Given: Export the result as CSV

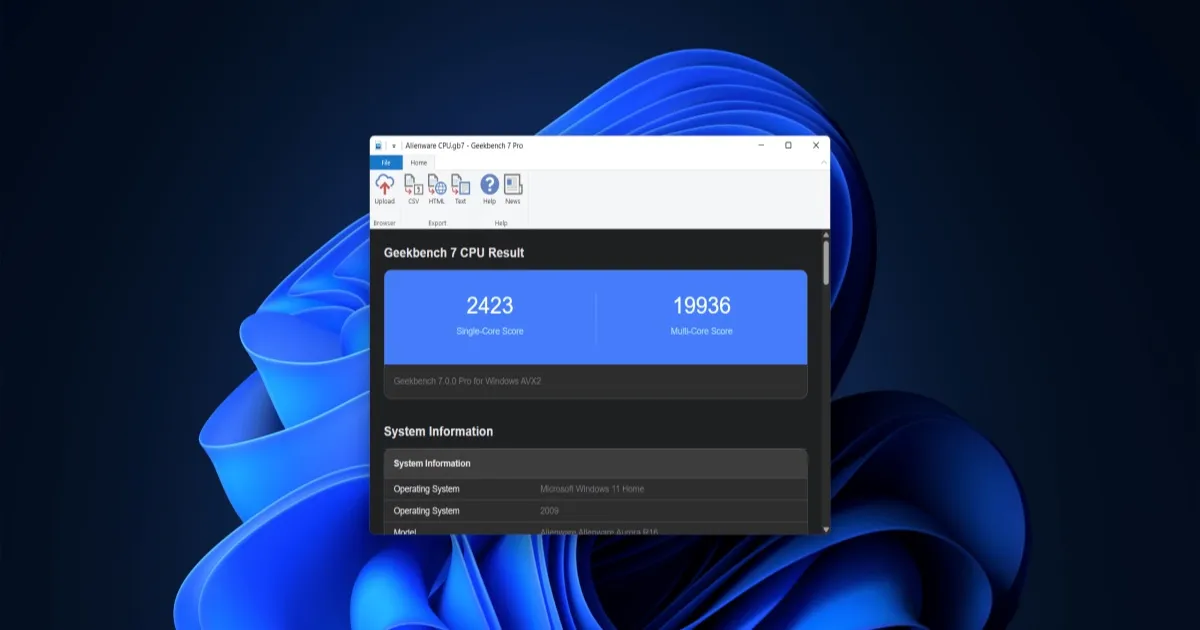Looking at the screenshot, I should [x=413, y=190].
